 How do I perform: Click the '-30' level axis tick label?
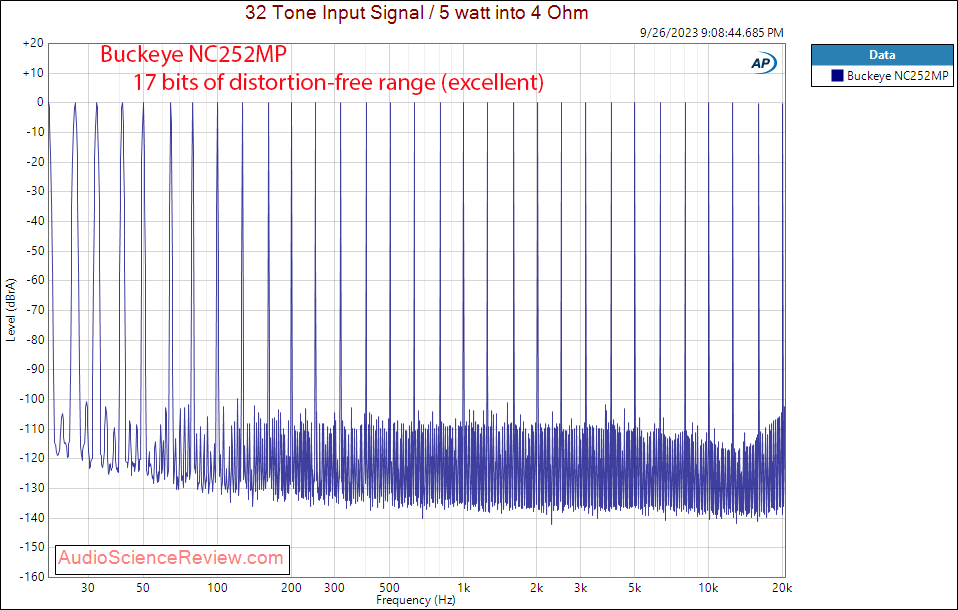pyautogui.click(x=34, y=191)
